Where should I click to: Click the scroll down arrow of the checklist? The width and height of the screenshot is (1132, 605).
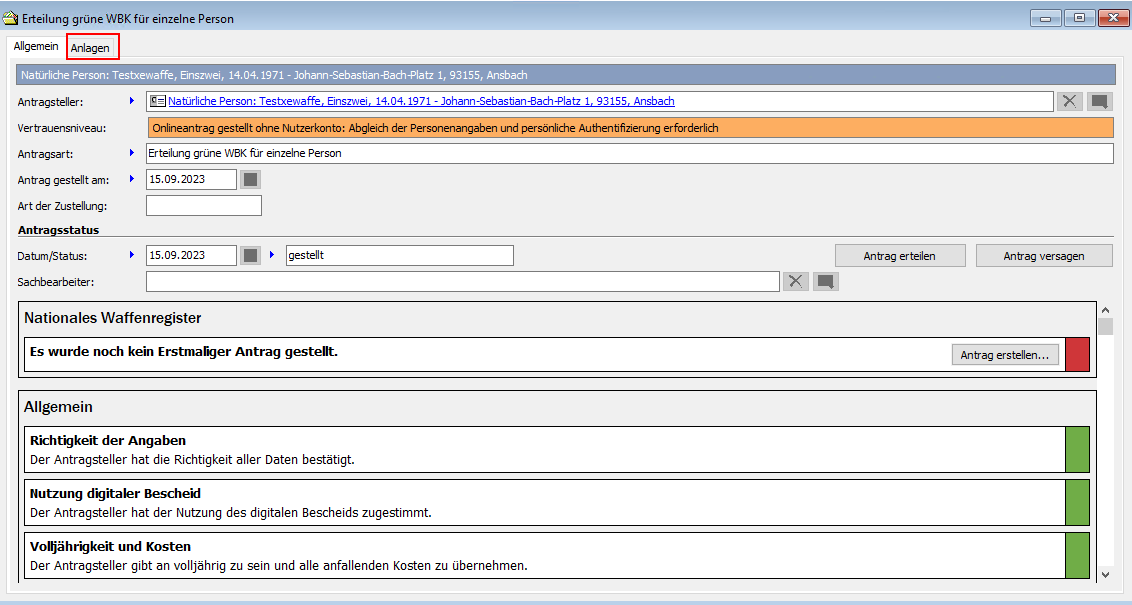click(1105, 574)
